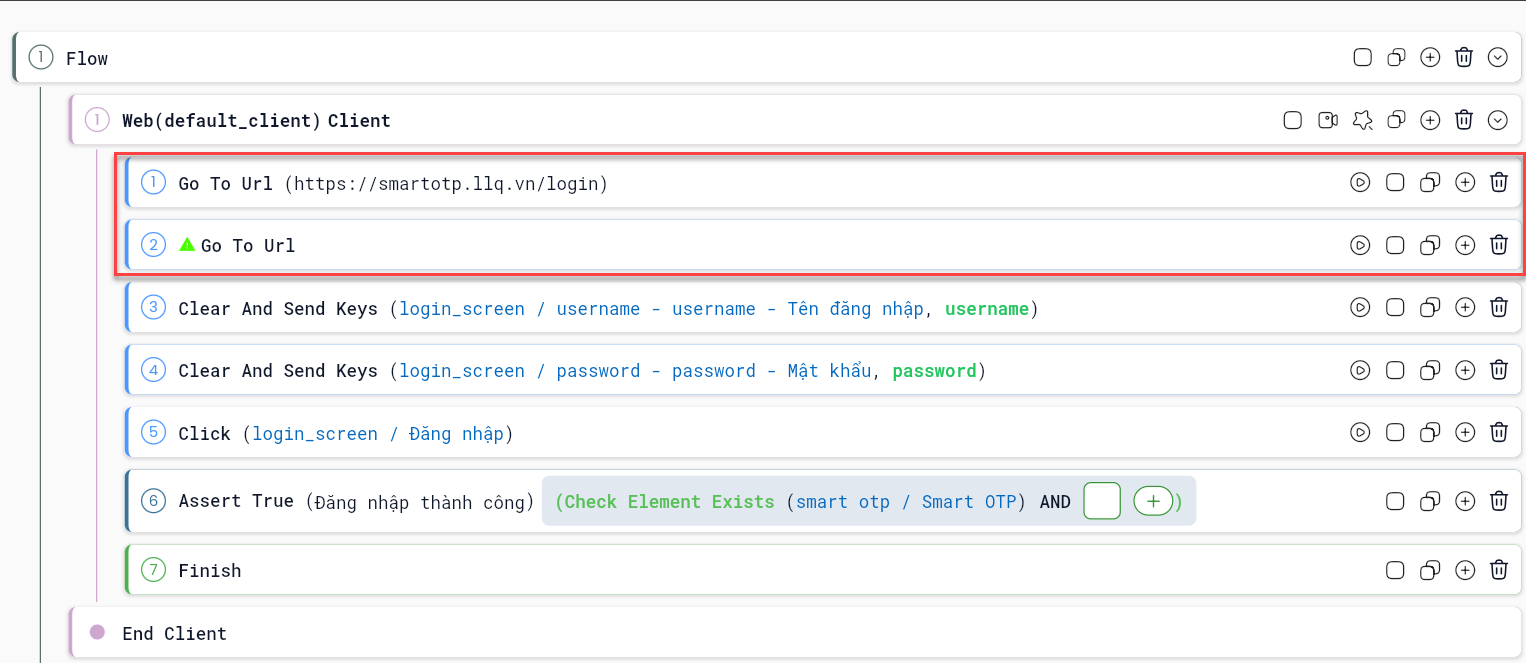Add a step after the Finish step
Image resolution: width=1526 pixels, height=663 pixels.
coord(1465,570)
